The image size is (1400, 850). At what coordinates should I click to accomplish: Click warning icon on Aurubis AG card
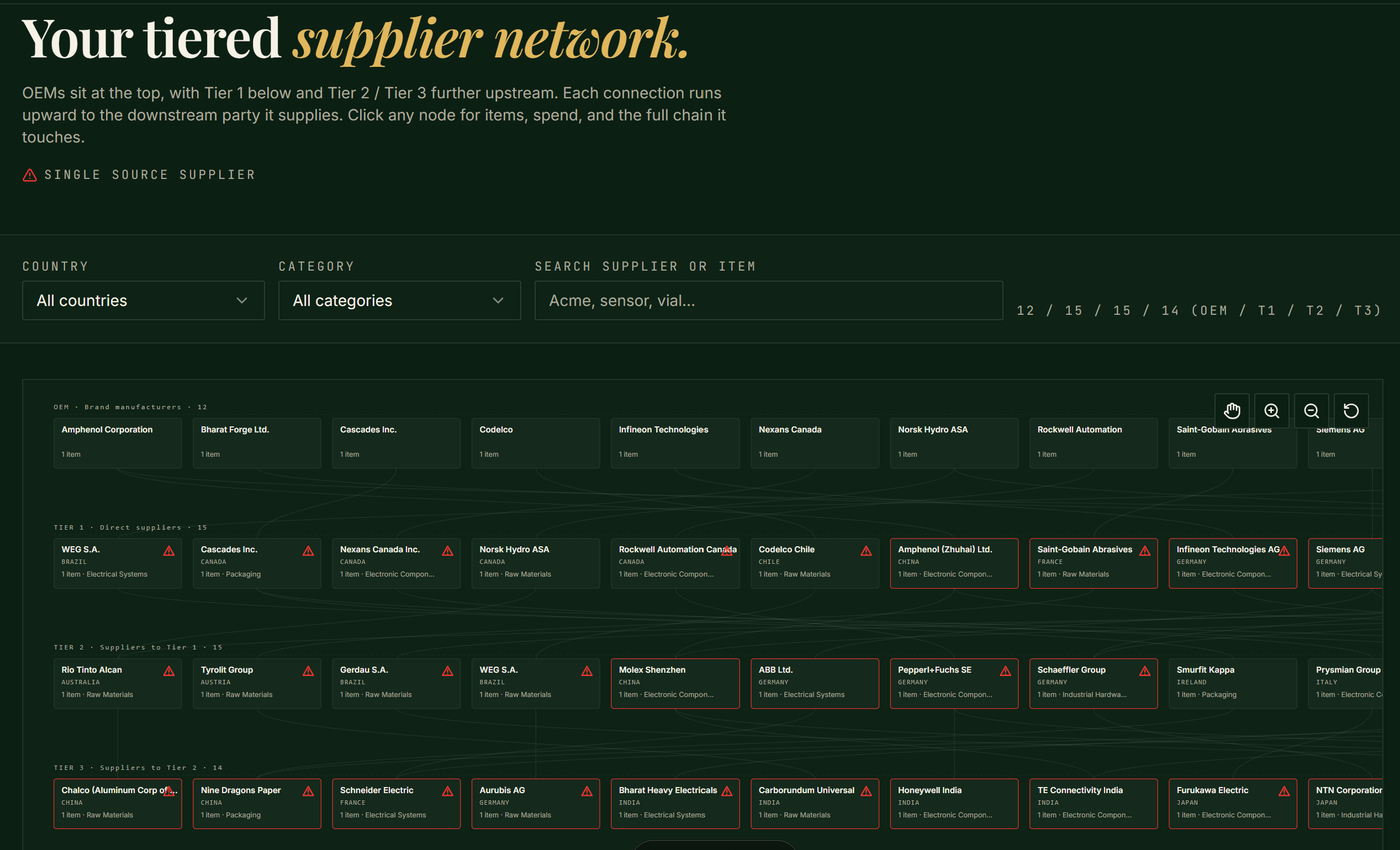pyautogui.click(x=587, y=791)
